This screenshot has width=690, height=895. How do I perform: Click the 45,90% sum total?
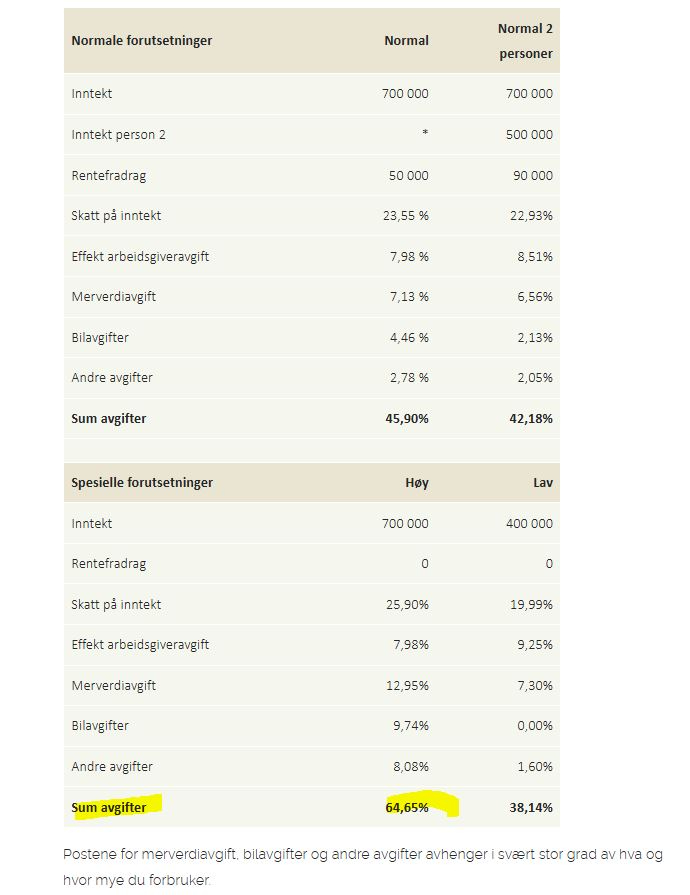click(x=406, y=419)
